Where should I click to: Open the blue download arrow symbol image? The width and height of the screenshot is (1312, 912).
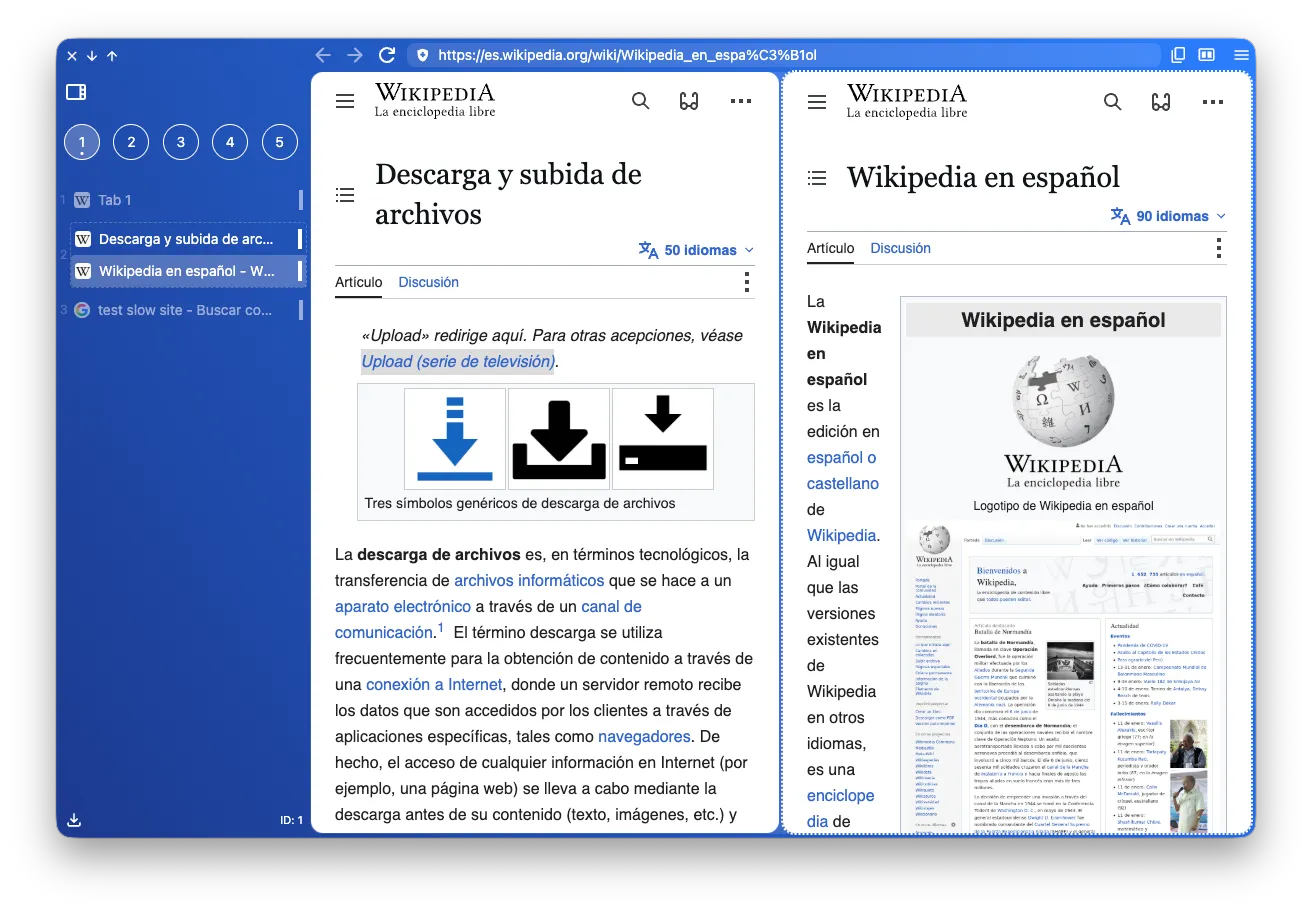click(x=455, y=439)
